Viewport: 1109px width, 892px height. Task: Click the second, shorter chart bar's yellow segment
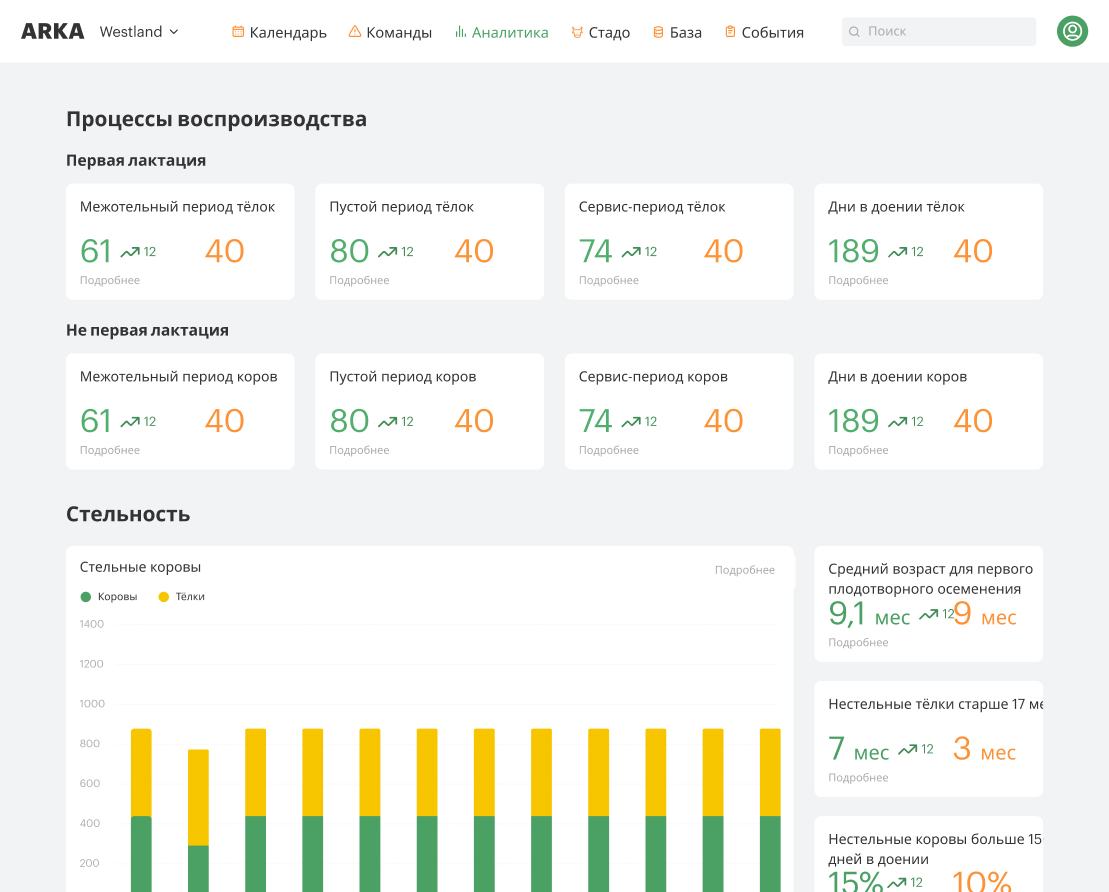[198, 797]
